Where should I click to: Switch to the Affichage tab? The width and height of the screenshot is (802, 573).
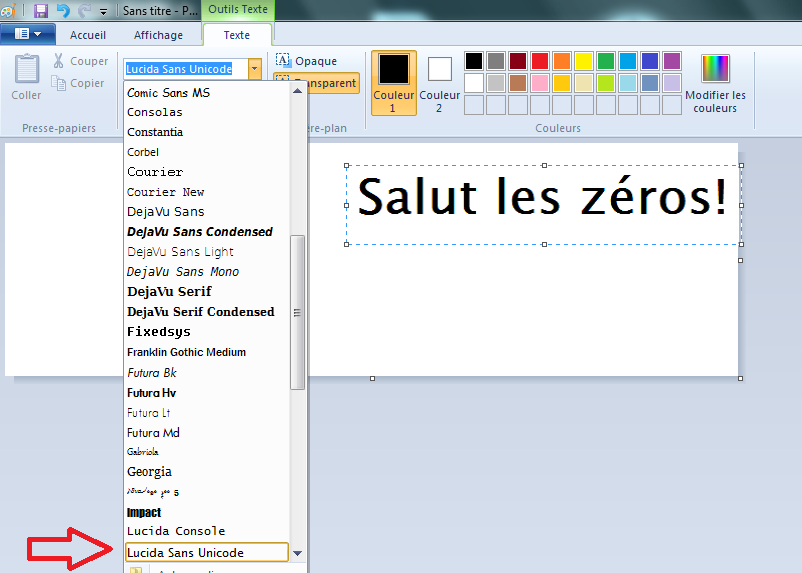pos(158,35)
